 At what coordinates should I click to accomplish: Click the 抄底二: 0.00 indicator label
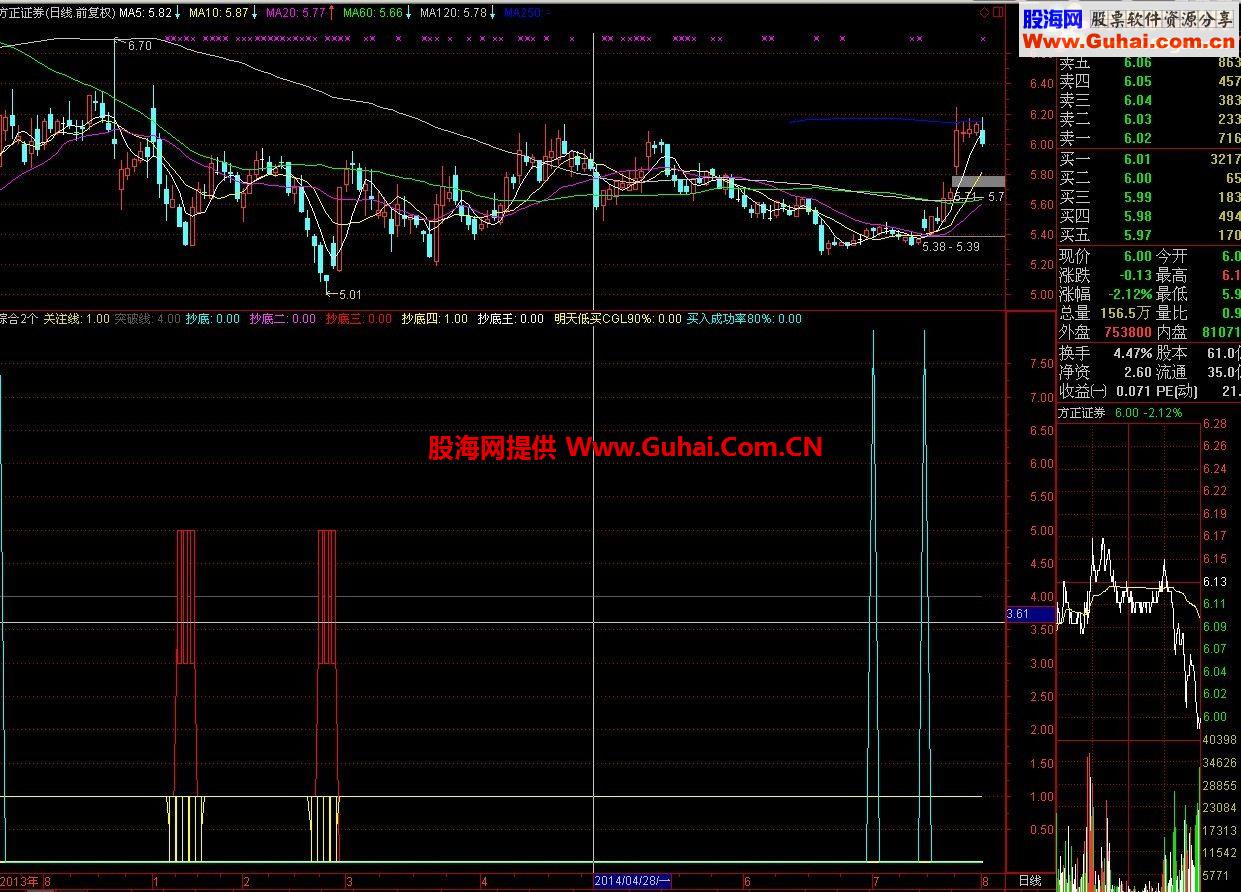click(x=283, y=319)
